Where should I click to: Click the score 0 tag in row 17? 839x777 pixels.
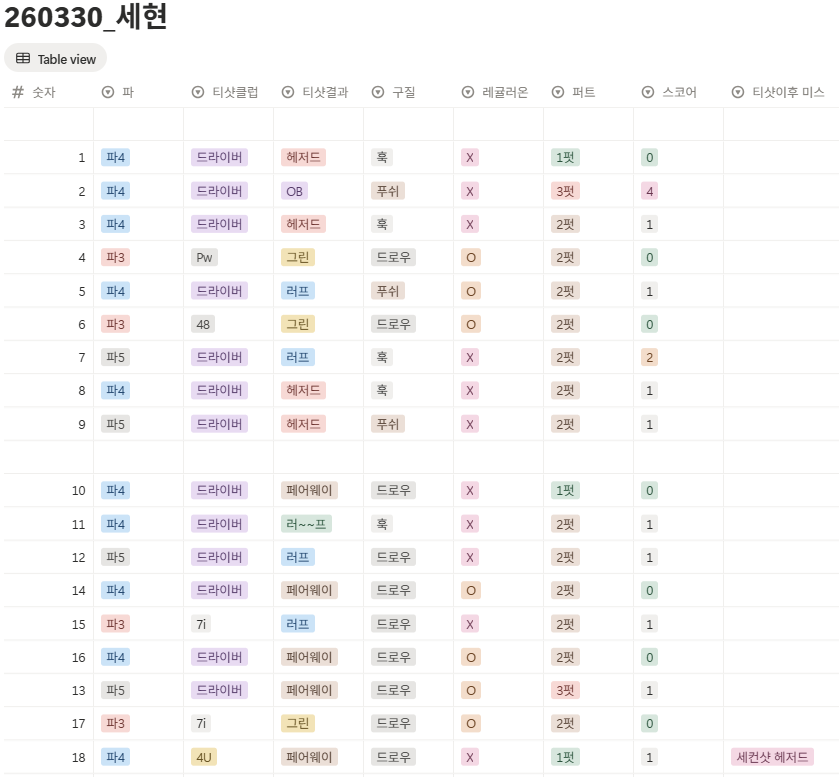click(x=649, y=723)
